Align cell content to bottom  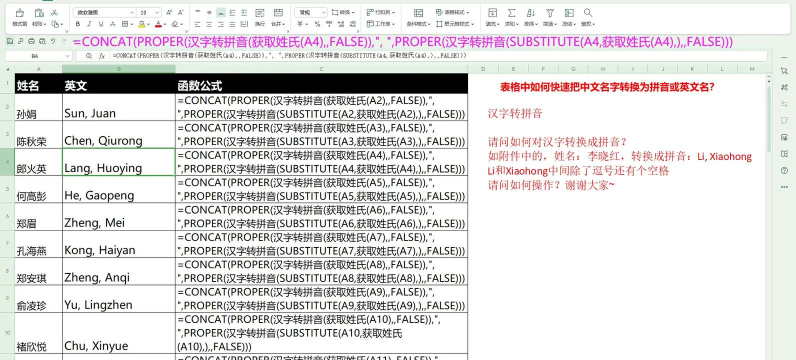pos(220,12)
